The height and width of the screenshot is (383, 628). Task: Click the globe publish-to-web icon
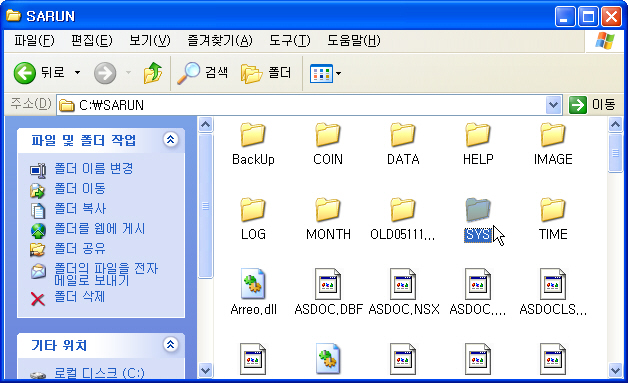38,230
